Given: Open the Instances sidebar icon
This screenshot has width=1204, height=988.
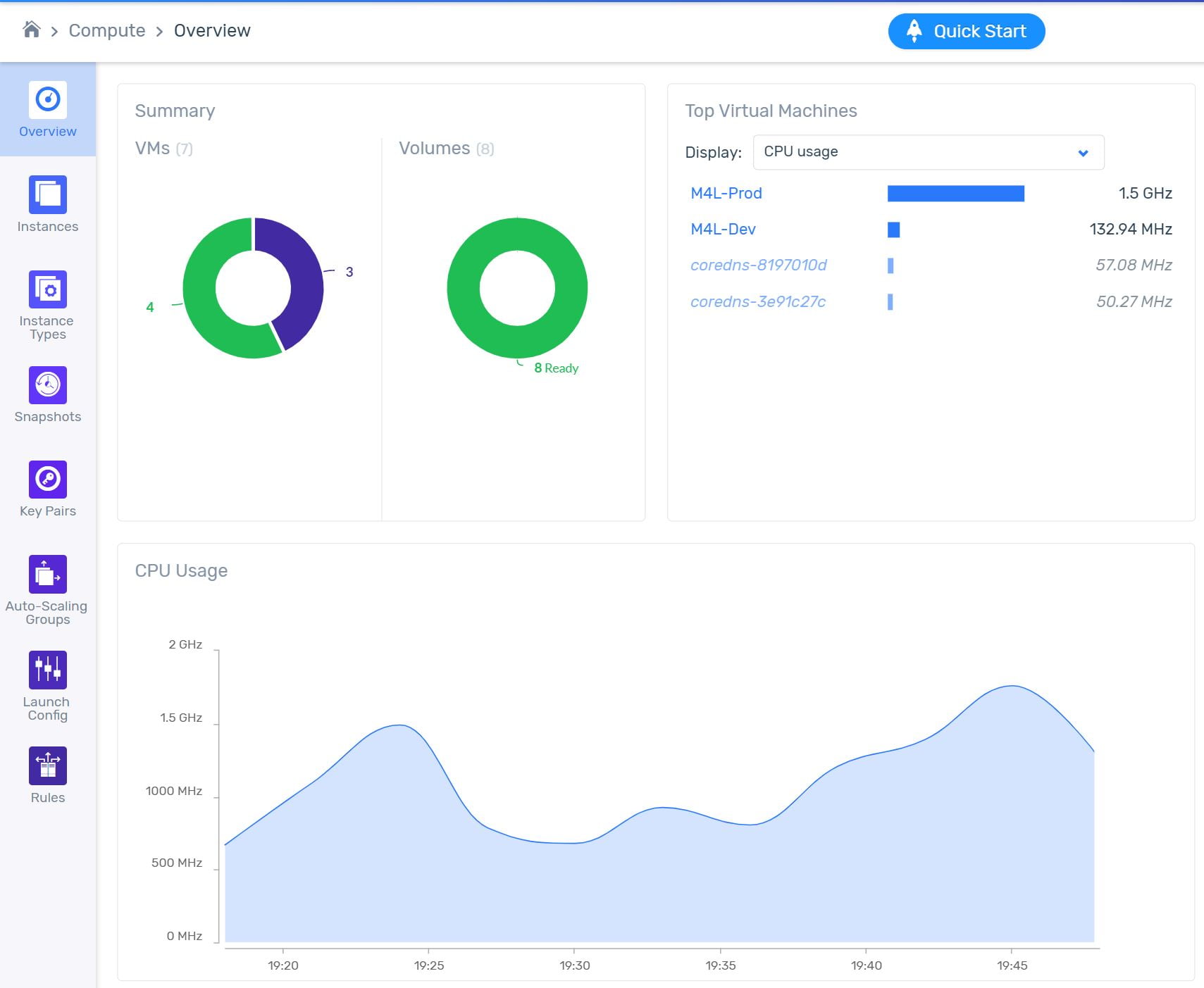Looking at the screenshot, I should [47, 195].
